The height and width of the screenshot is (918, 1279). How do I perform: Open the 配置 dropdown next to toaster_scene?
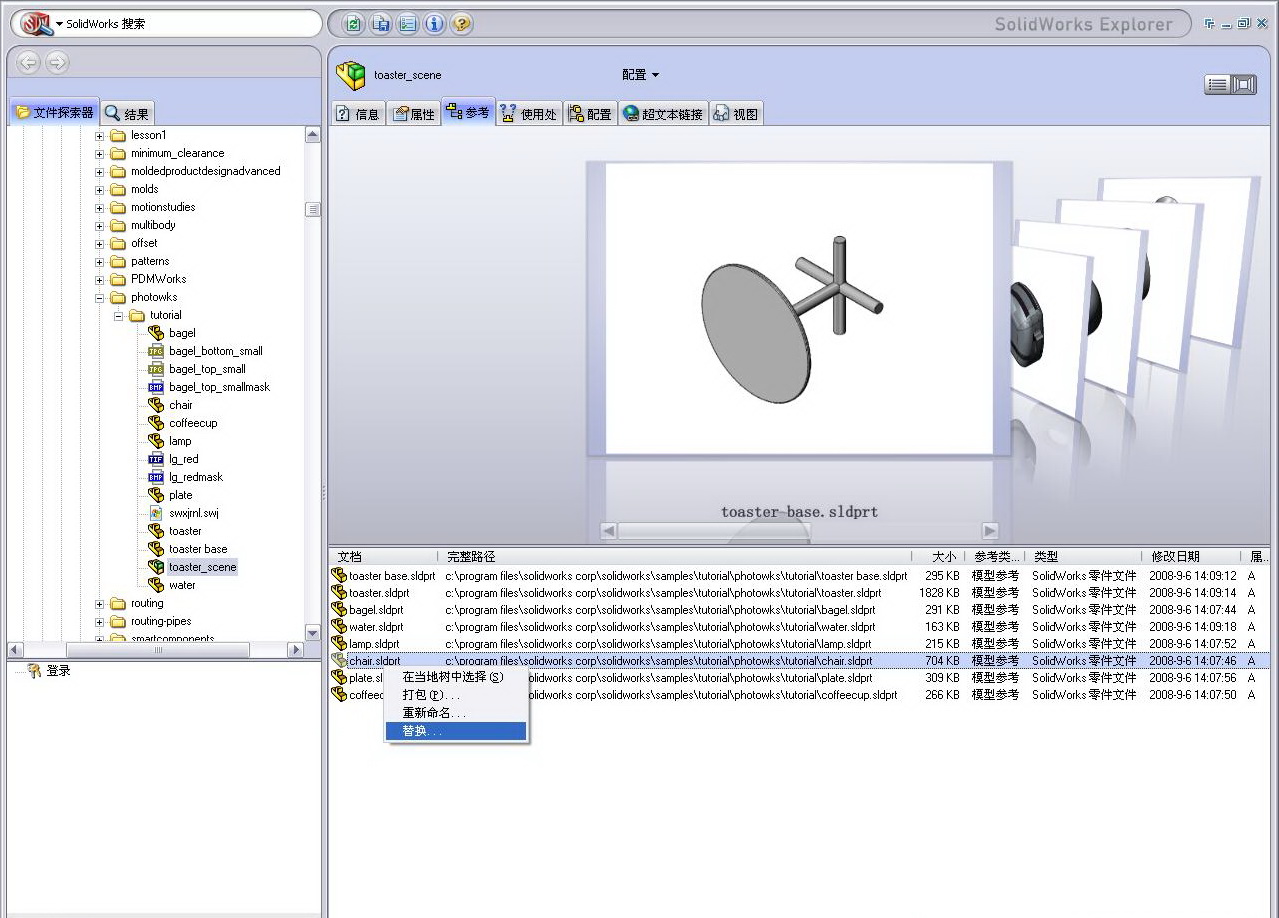coord(641,75)
